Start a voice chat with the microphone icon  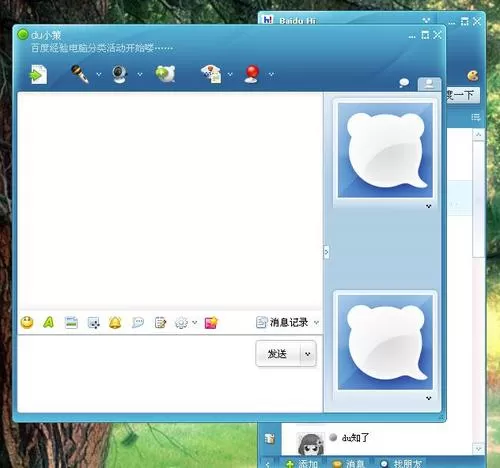pyautogui.click(x=80, y=74)
